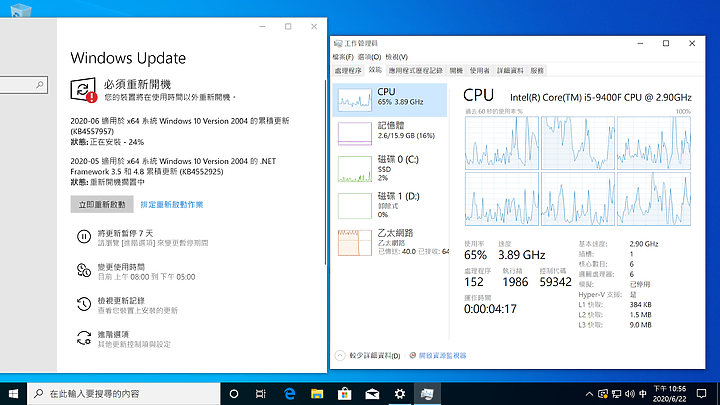Open the 開啟資源監視器 resource monitor link
Viewport: 720px width, 405px height.
(x=442, y=355)
